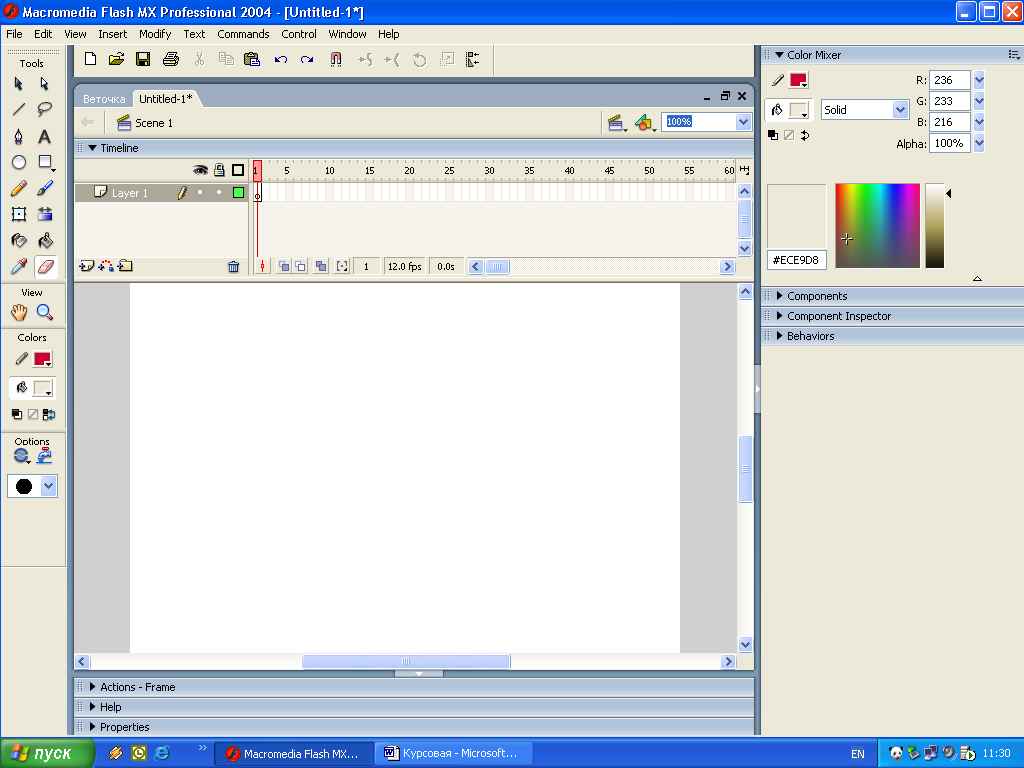Click the New document toolbar icon

(90, 59)
